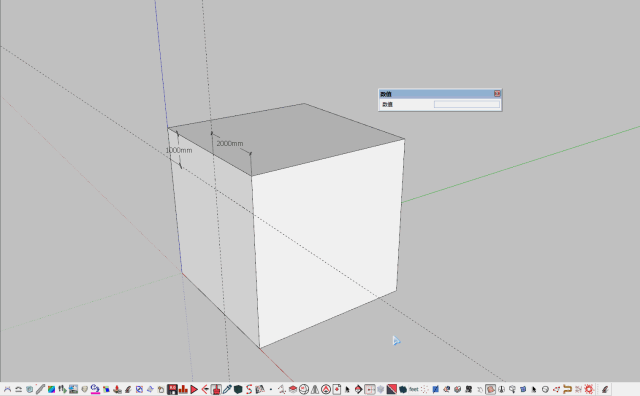Close the small value dialog panel
The height and width of the screenshot is (396, 640).
497,93
